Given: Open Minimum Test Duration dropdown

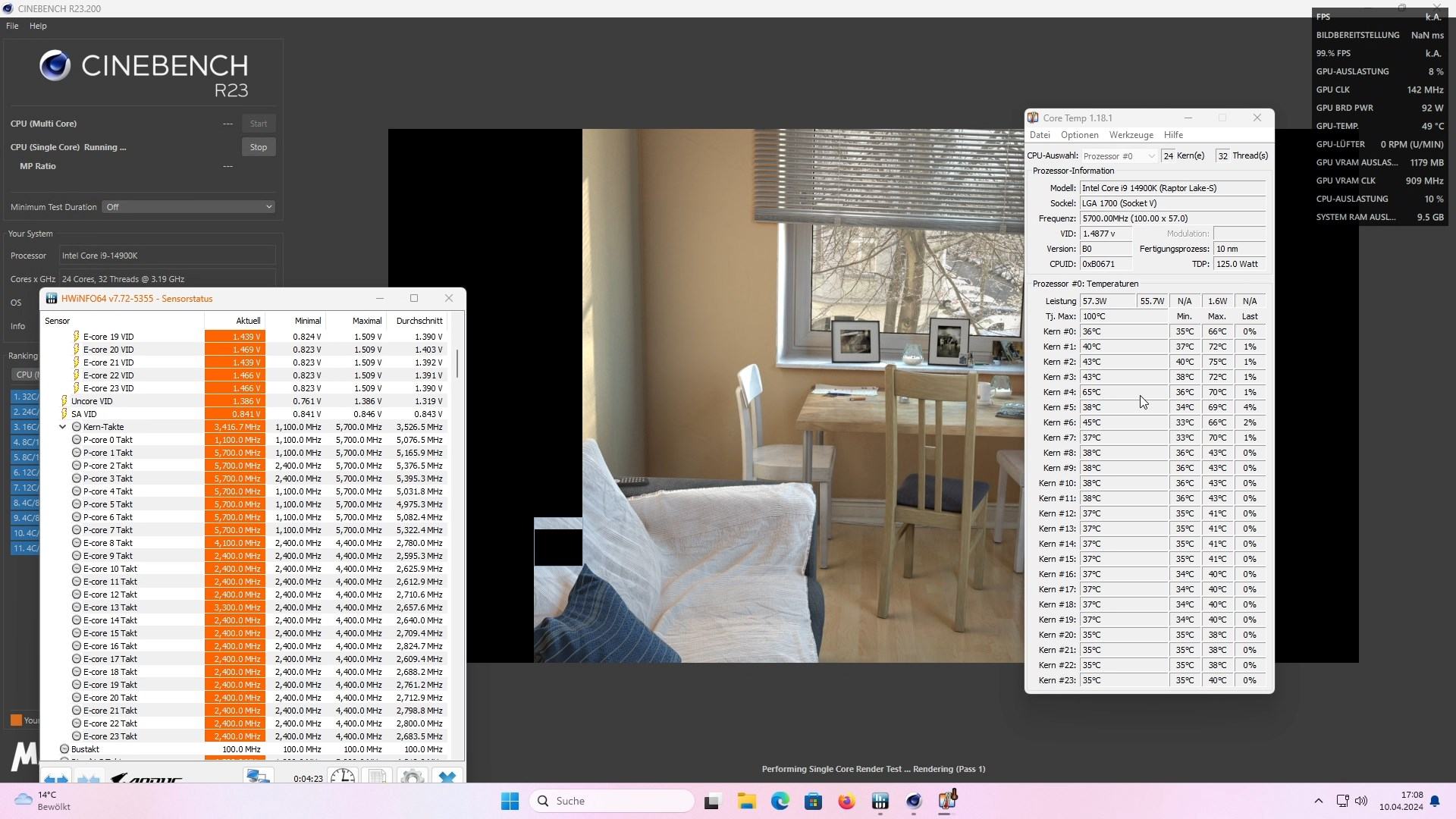Looking at the screenshot, I should pos(188,207).
